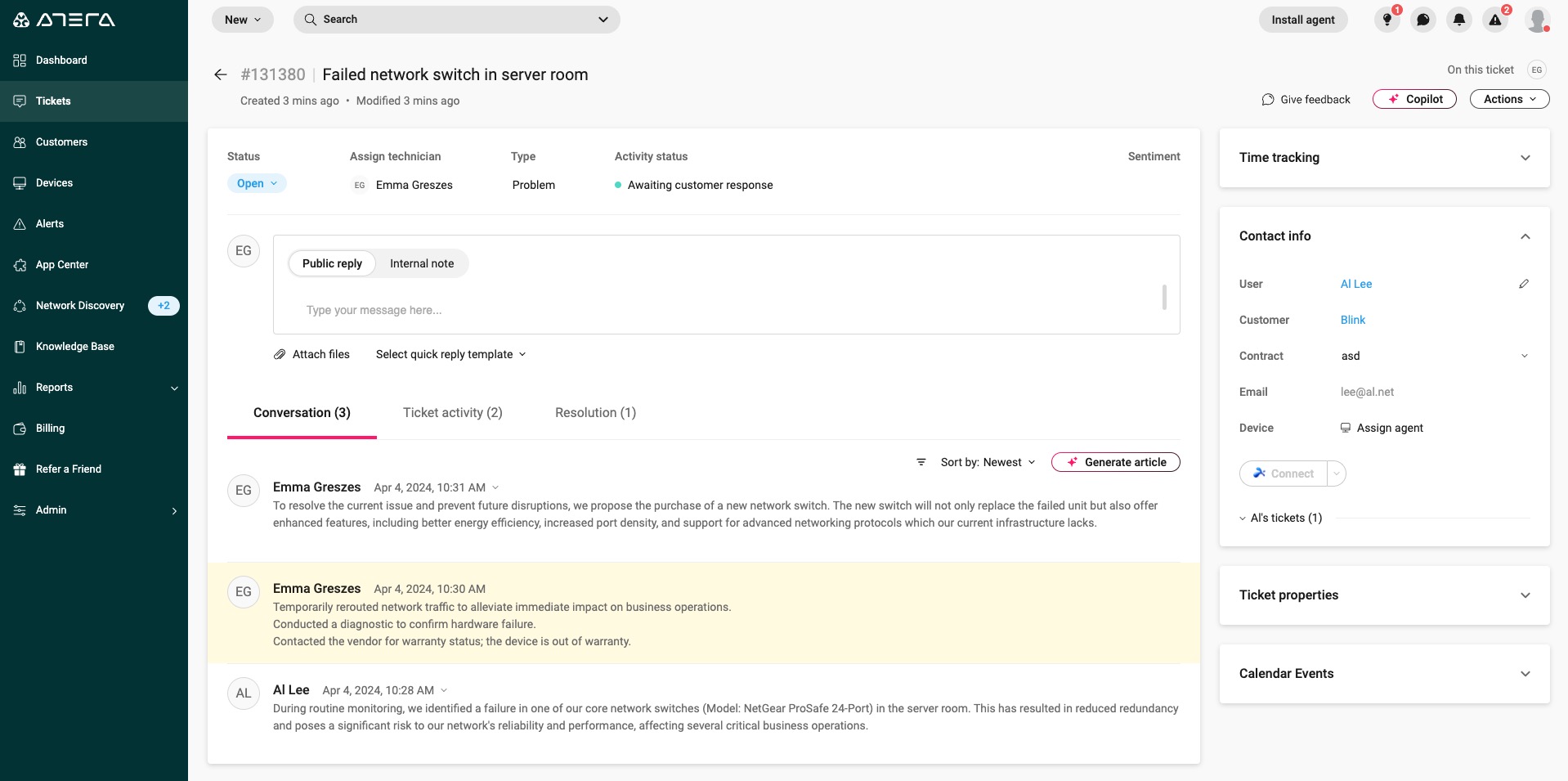This screenshot has width=1568, height=781.
Task: Click the lightbulb tips icon
Action: tap(1387, 20)
